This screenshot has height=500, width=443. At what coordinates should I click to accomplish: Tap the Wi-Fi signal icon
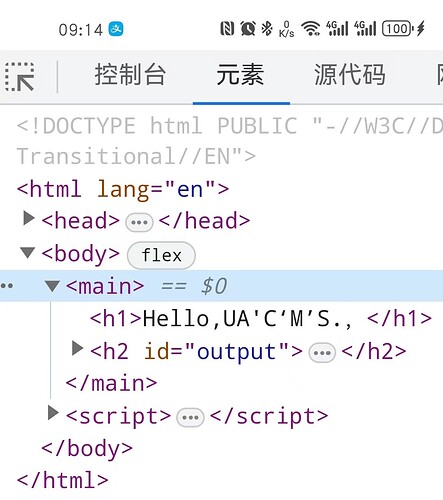(311, 28)
